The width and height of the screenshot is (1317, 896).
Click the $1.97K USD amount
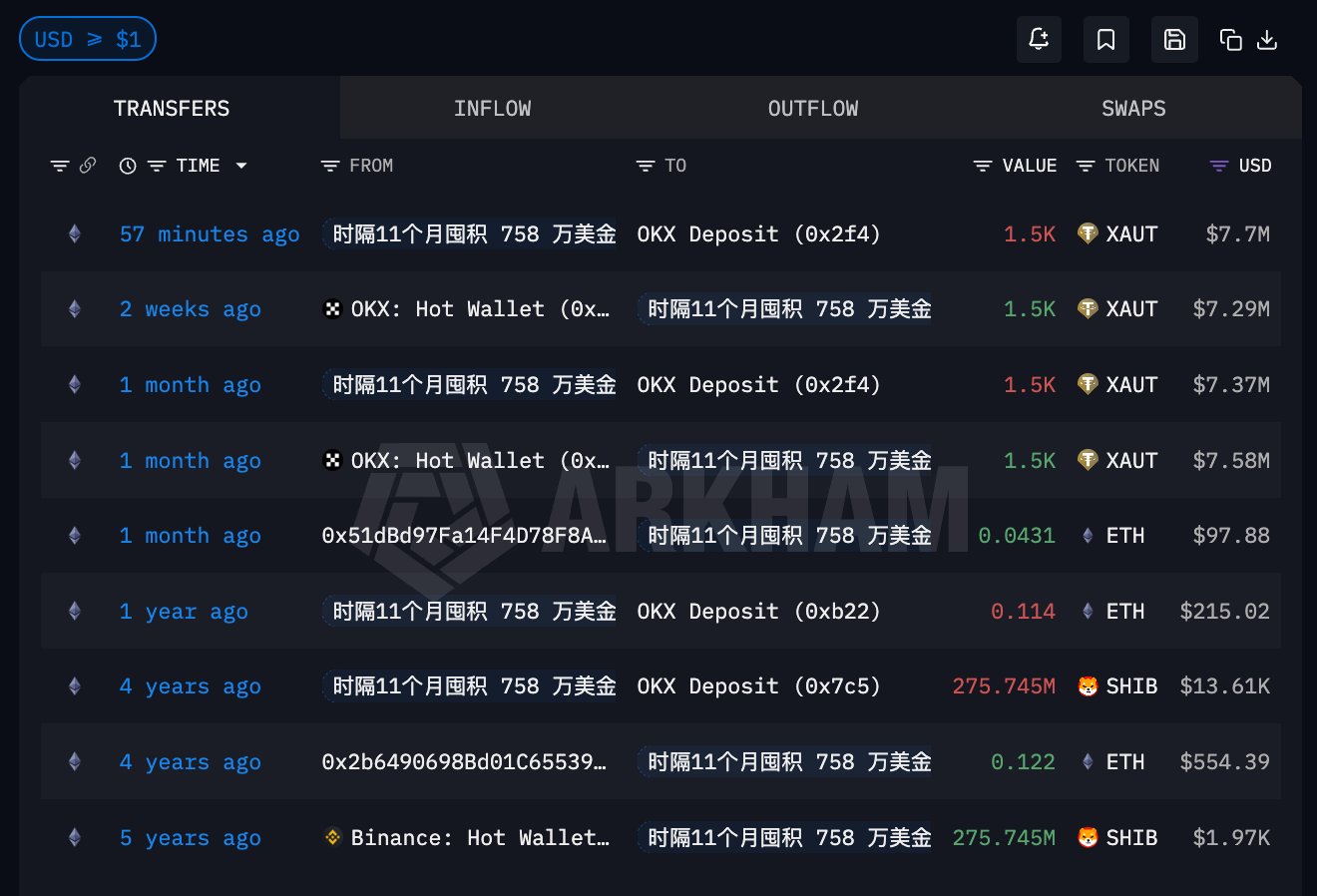pyautogui.click(x=1232, y=838)
